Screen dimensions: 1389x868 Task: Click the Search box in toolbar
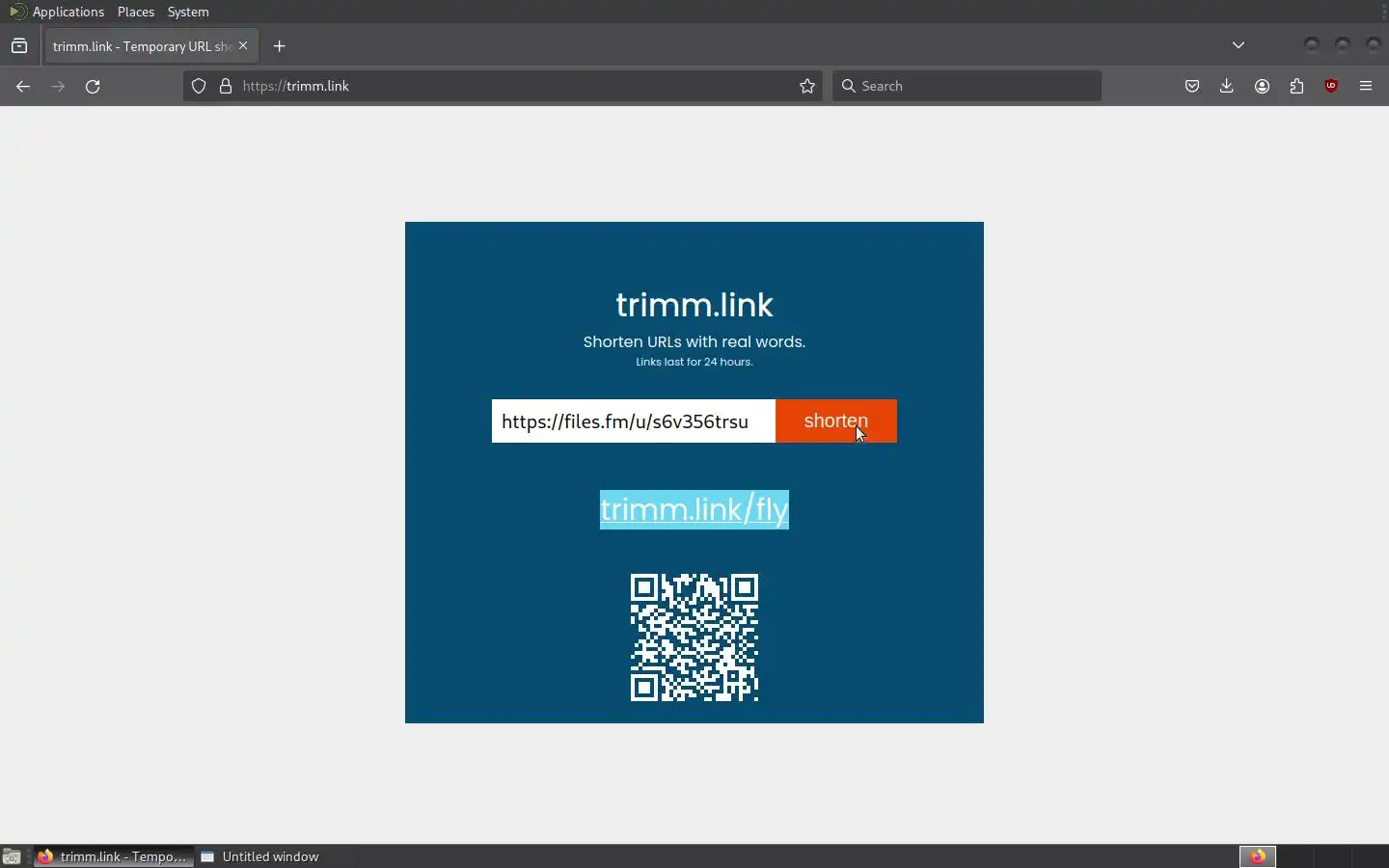967,86
